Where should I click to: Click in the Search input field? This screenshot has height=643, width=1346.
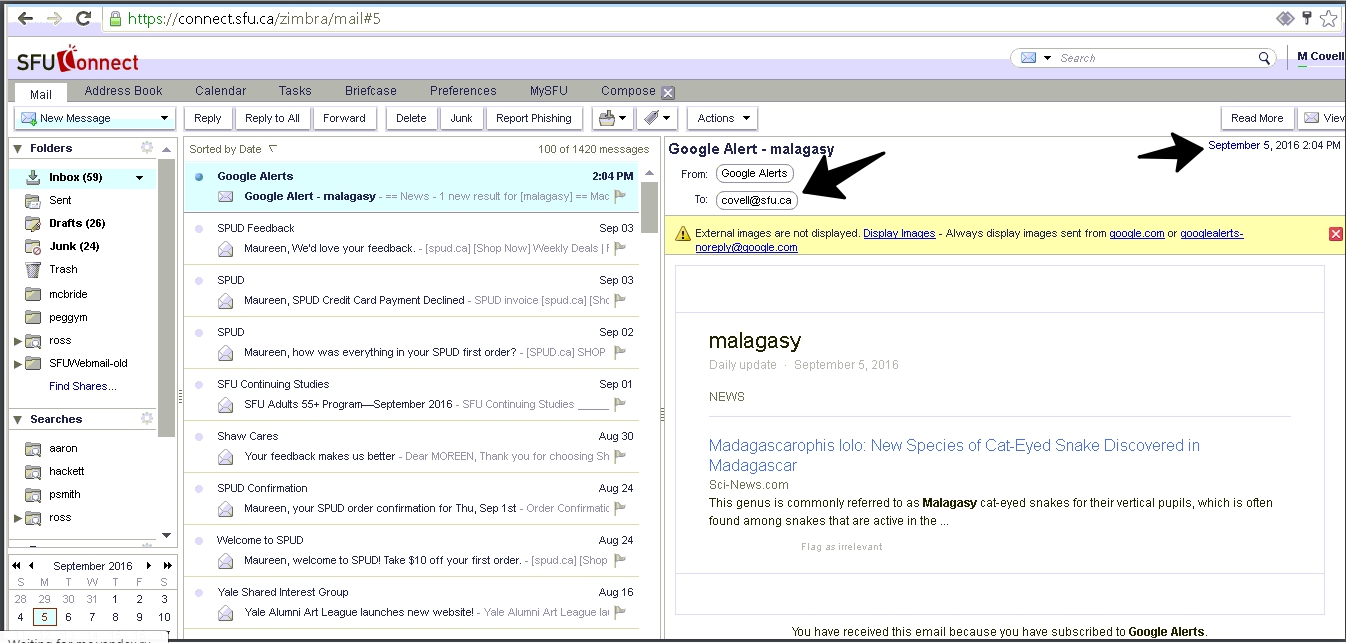coord(1156,58)
